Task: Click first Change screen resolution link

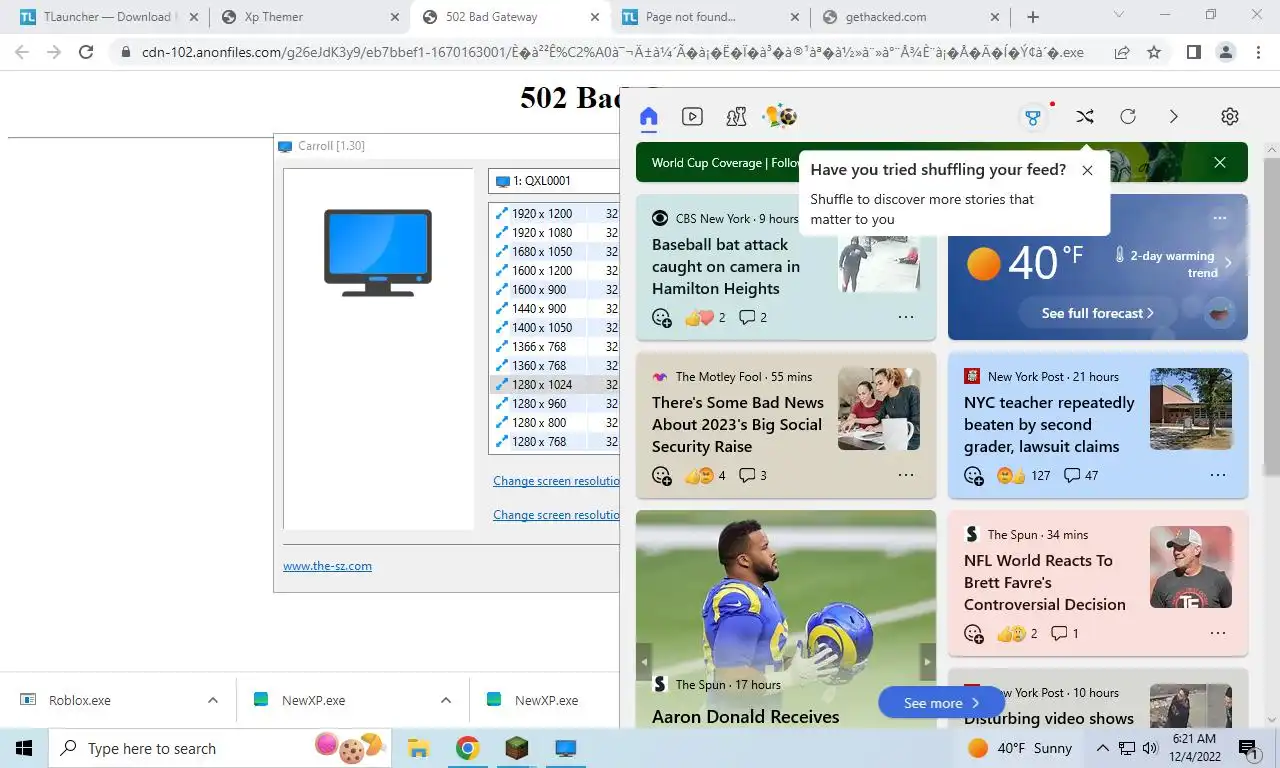Action: point(556,481)
